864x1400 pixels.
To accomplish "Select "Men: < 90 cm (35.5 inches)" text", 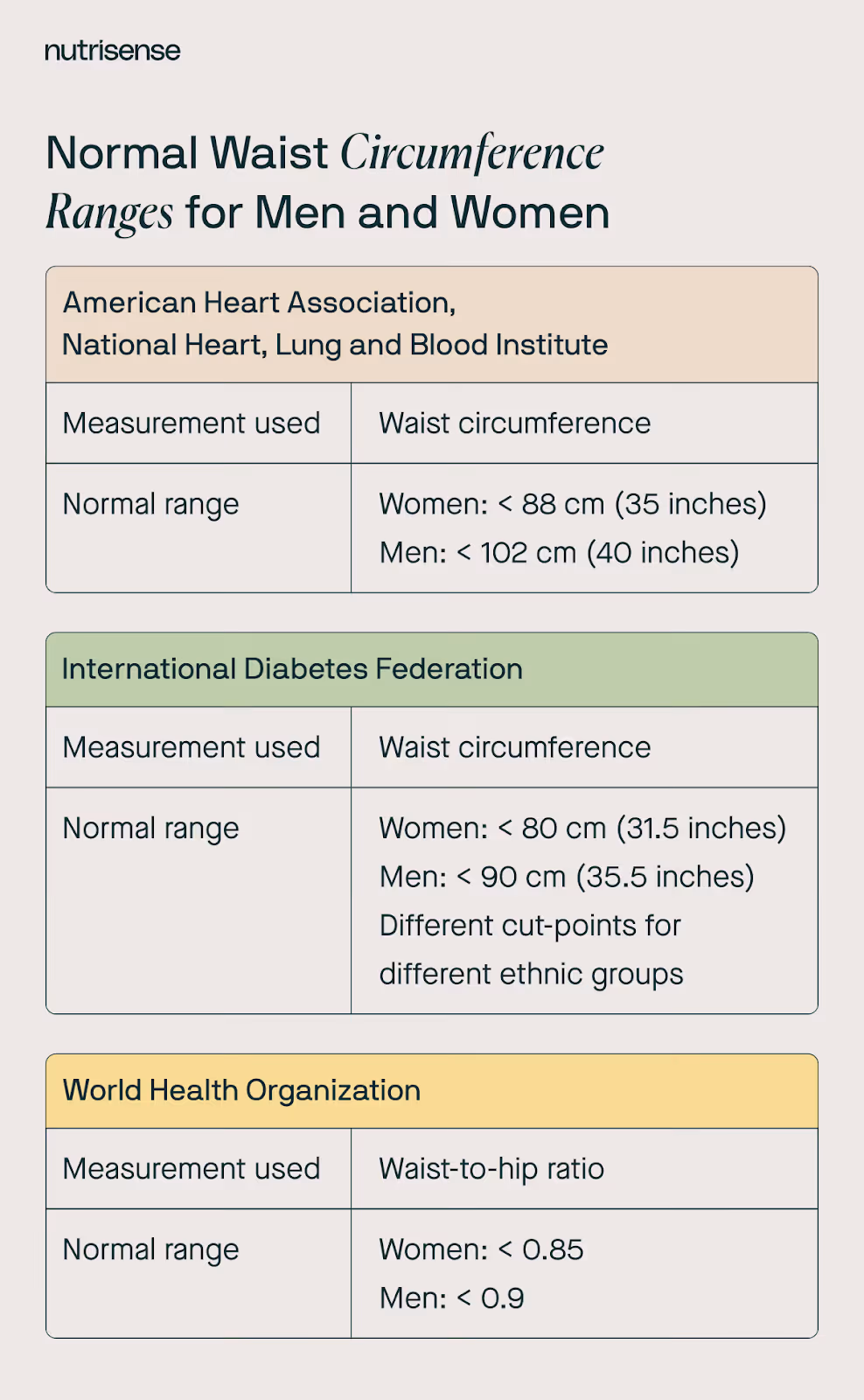I will 566,877.
